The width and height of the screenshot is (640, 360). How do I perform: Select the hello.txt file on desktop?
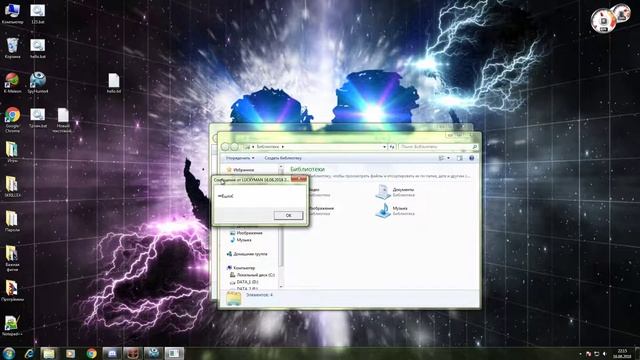[x=113, y=83]
